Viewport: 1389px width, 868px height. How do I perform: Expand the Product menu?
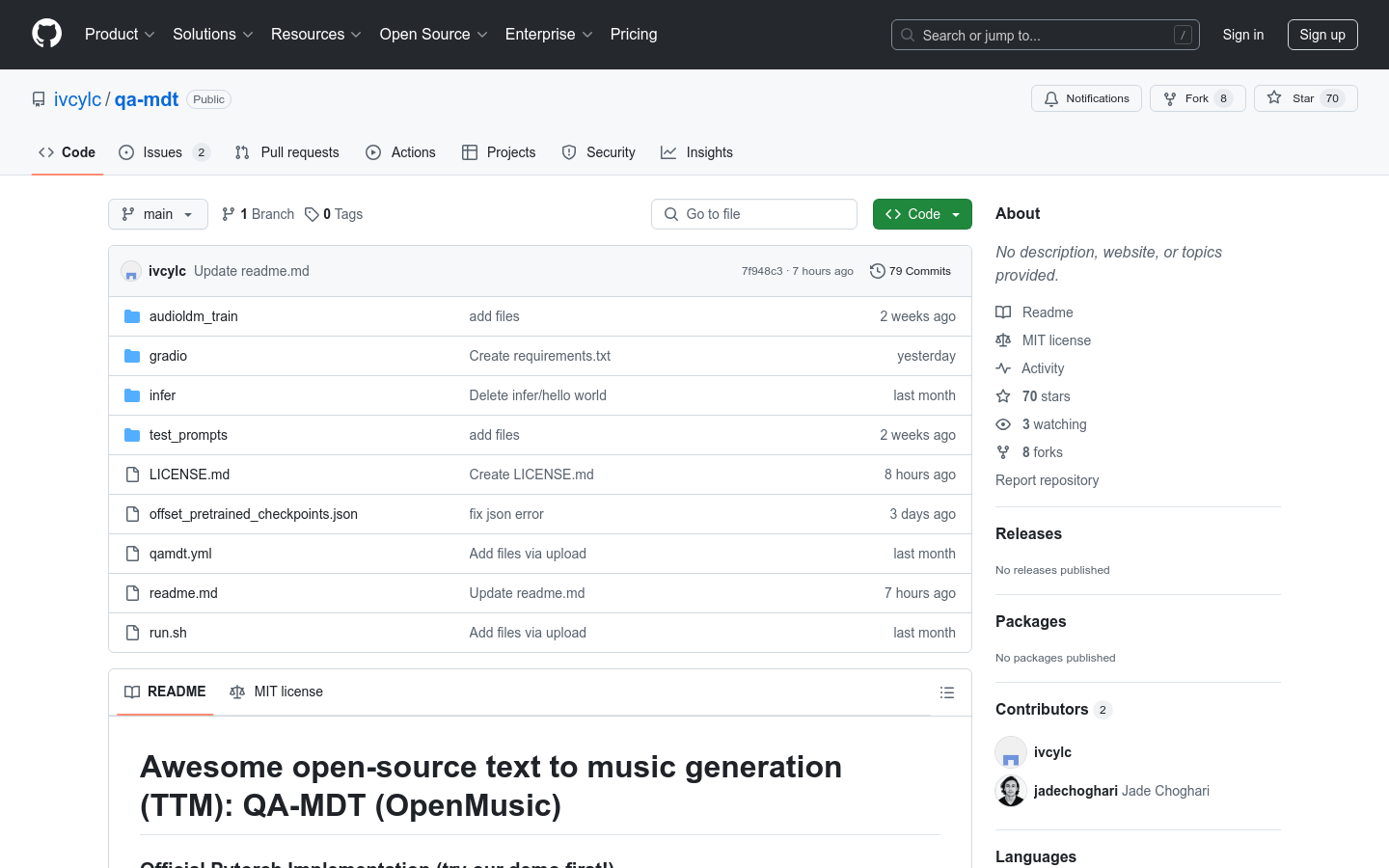(x=120, y=34)
